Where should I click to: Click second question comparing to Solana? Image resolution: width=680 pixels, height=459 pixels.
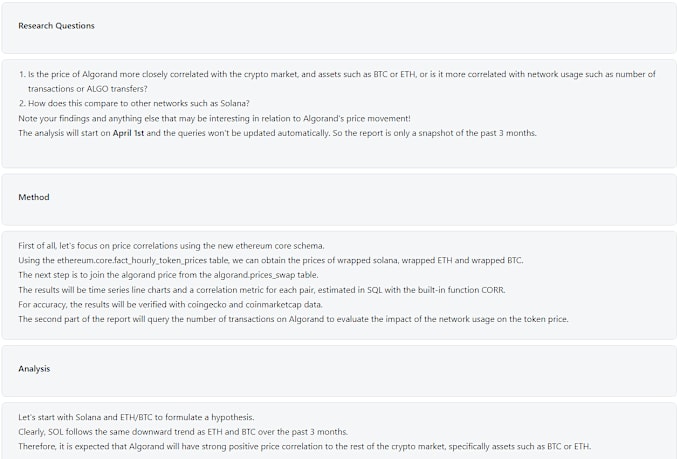coord(134,104)
